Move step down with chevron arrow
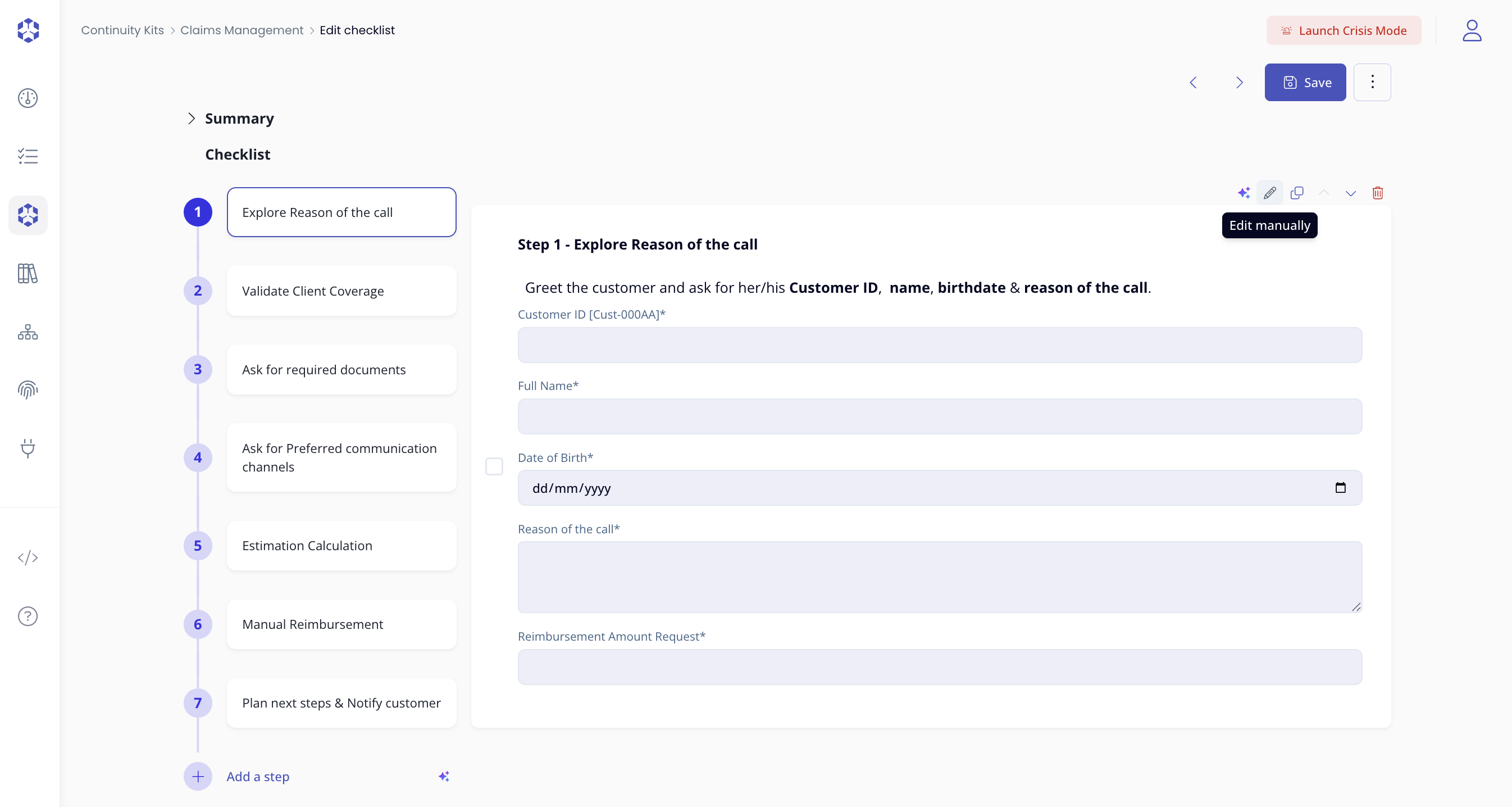 1351,193
